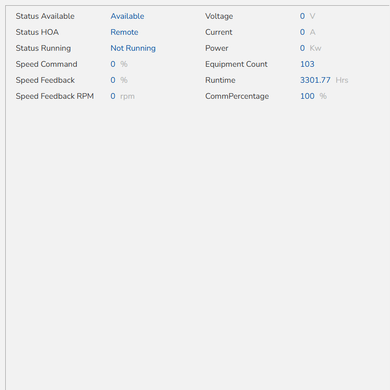Select the Status Running label
Image resolution: width=390 pixels, height=390 pixels.
coord(43,48)
